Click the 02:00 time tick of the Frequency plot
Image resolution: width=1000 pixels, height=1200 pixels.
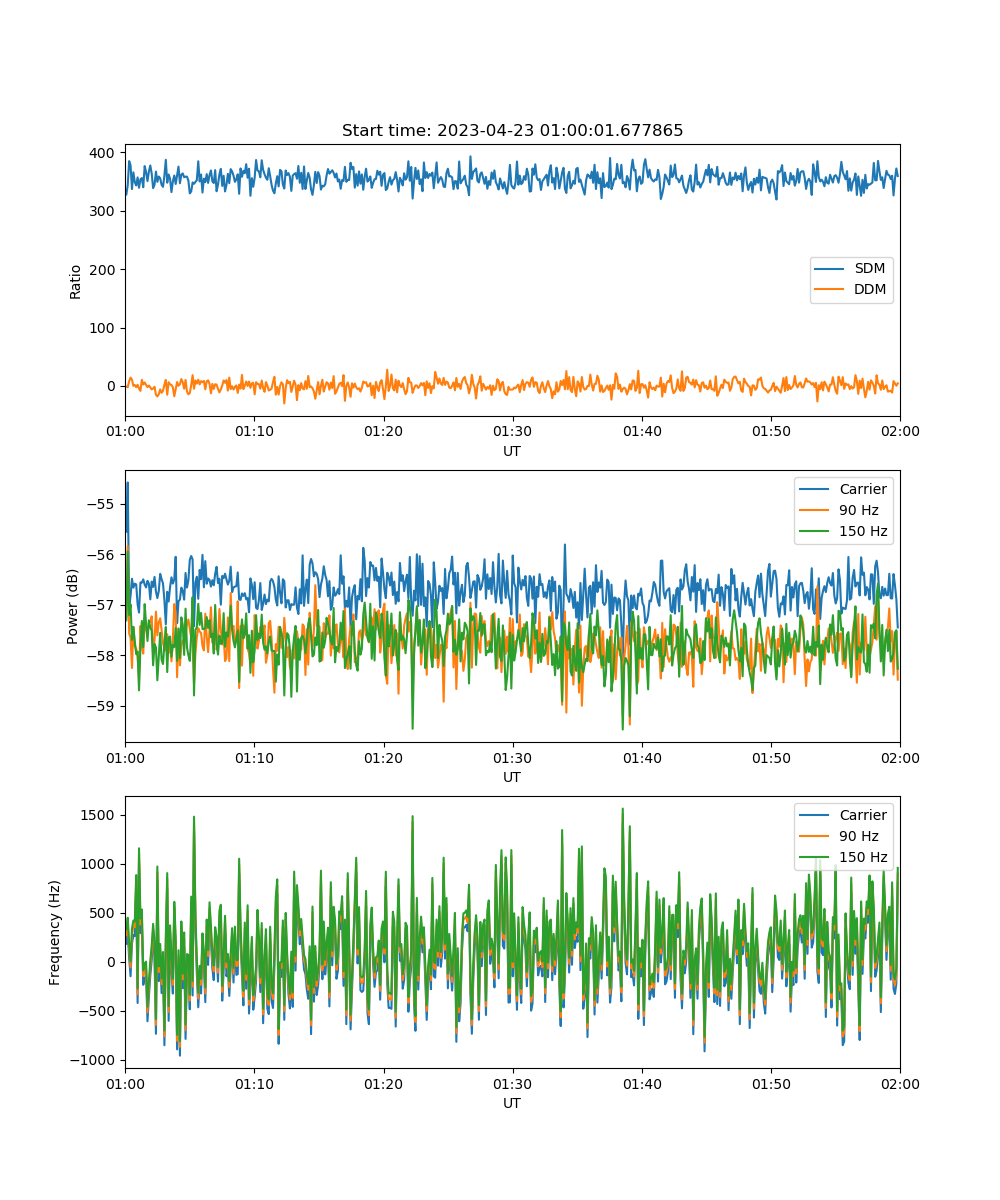[899, 1083]
